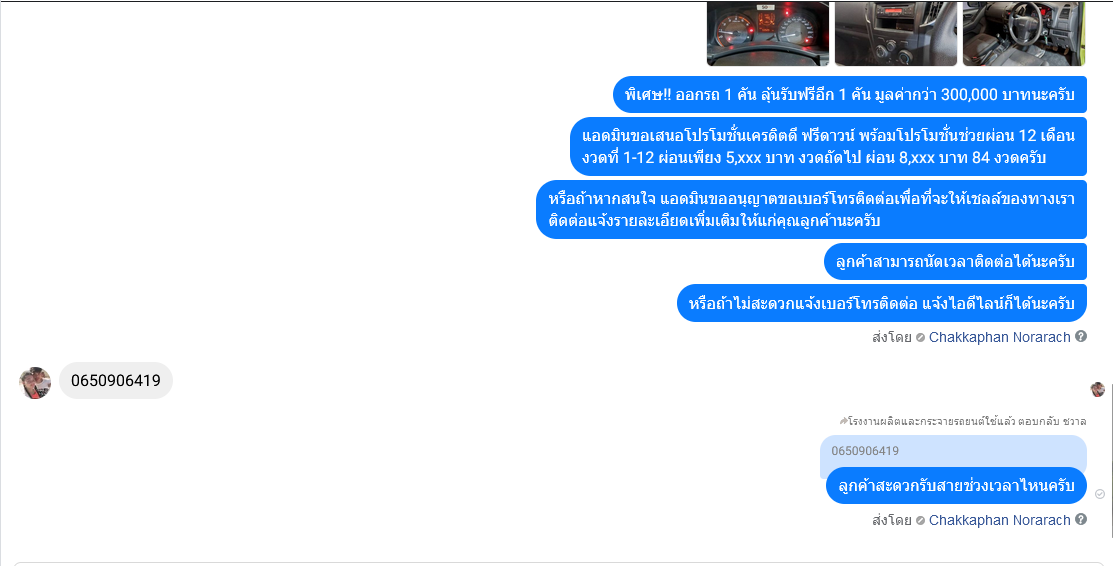Viewport: 1113px width, 566px height.
Task: Select the message mentioning 300,000 บาท
Action: pyautogui.click(x=850, y=94)
